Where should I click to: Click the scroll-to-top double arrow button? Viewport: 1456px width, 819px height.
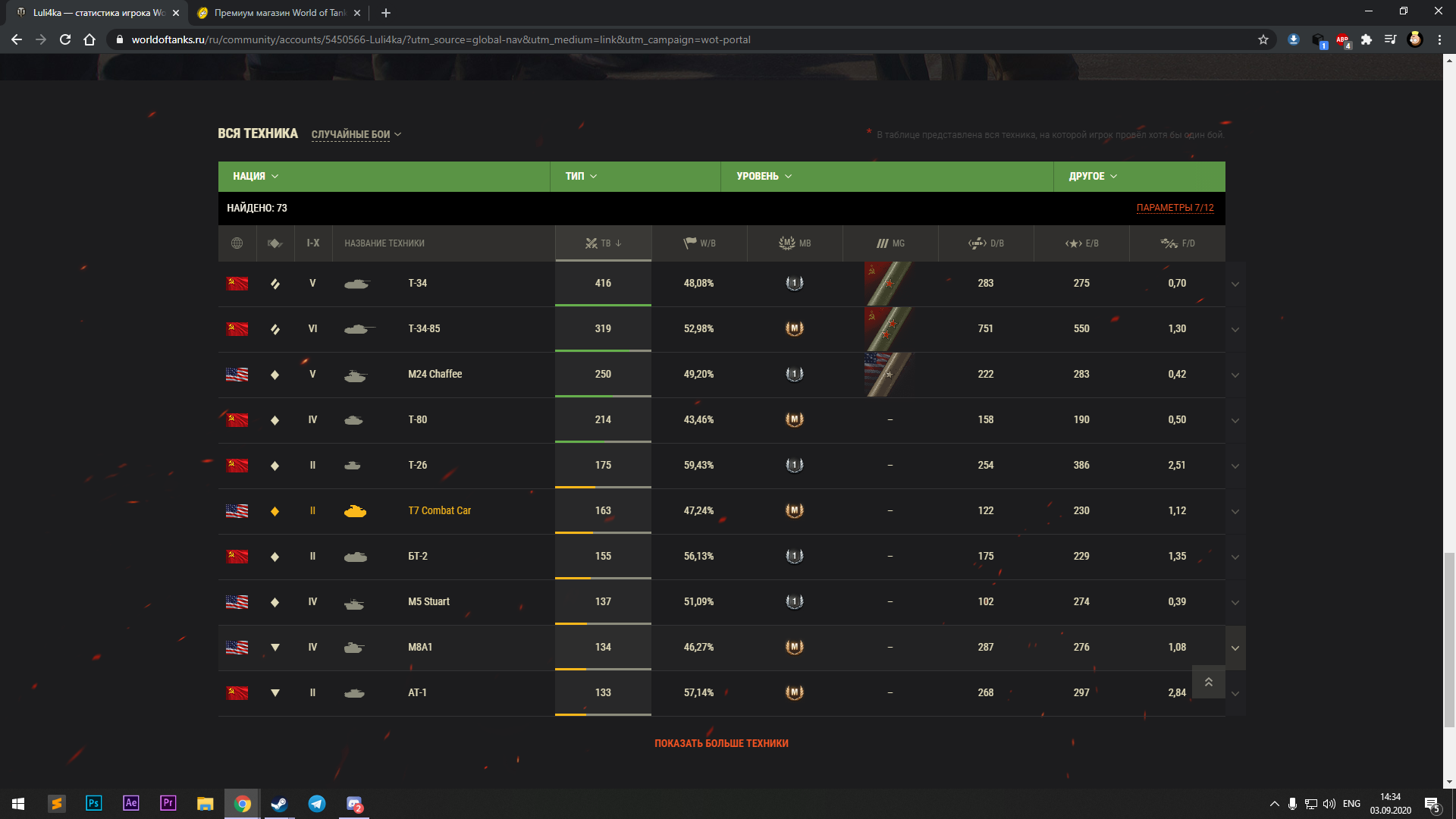click(1209, 682)
